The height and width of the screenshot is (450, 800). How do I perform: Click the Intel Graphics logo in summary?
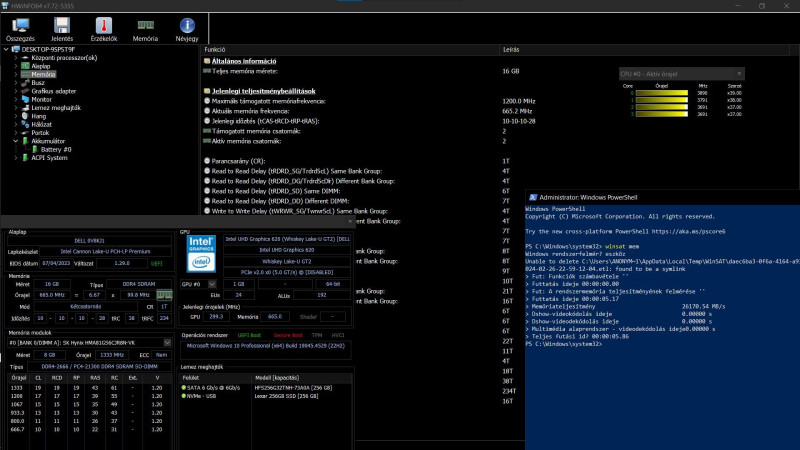coord(201,254)
